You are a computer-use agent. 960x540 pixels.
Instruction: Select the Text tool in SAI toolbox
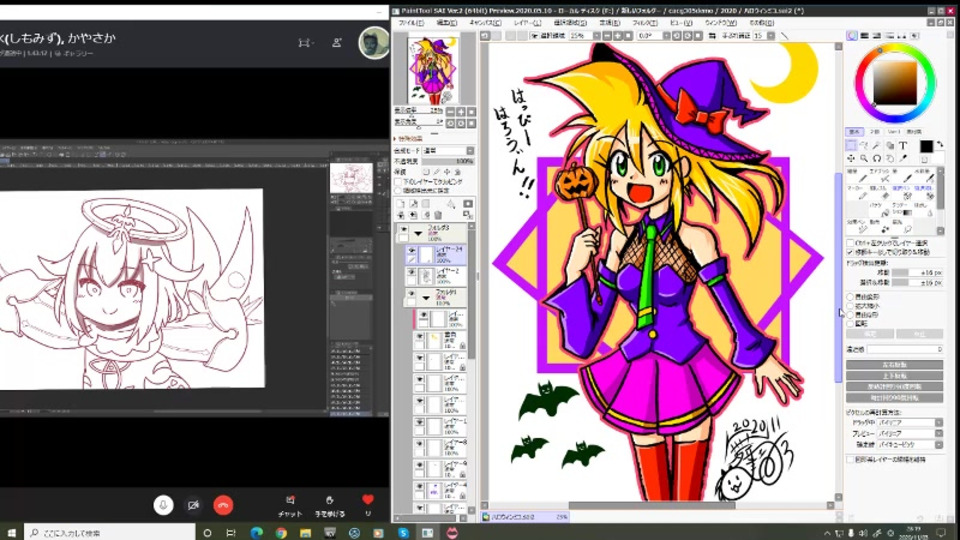pyautogui.click(x=903, y=145)
